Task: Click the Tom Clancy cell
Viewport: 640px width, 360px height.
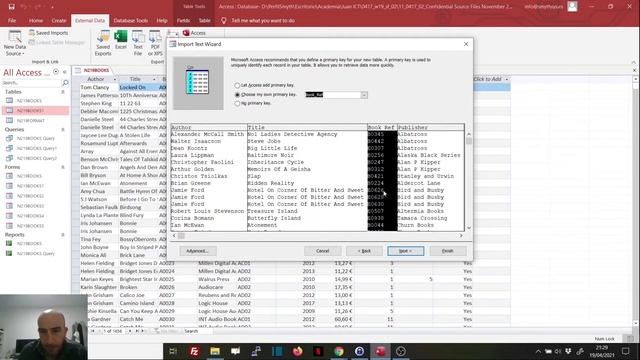Action: click(99, 87)
